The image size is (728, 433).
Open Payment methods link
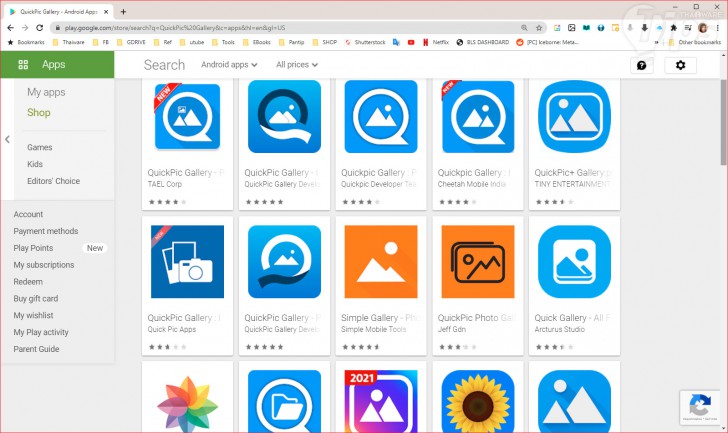[x=46, y=231]
